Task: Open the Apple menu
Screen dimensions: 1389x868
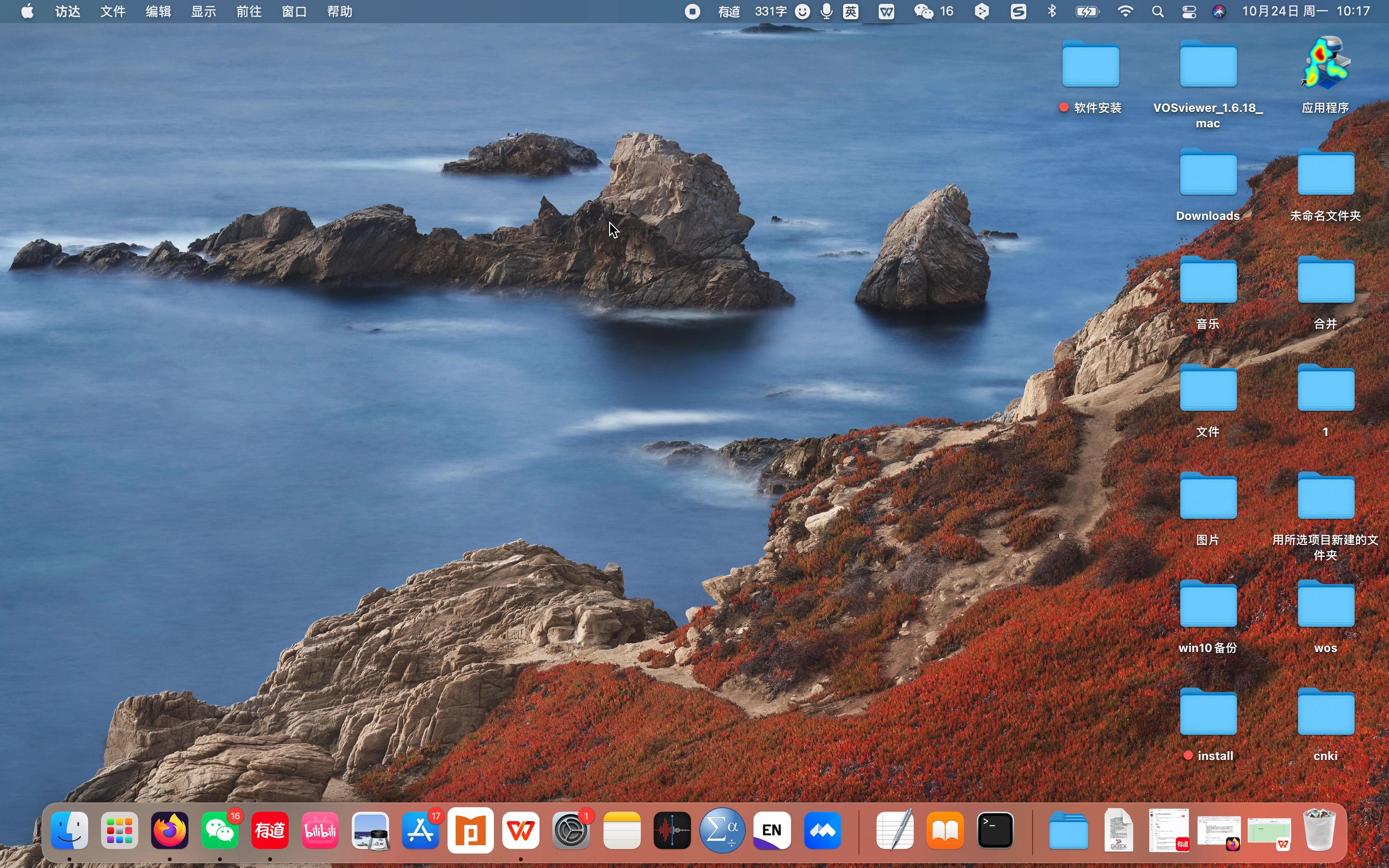Action: click(x=27, y=12)
